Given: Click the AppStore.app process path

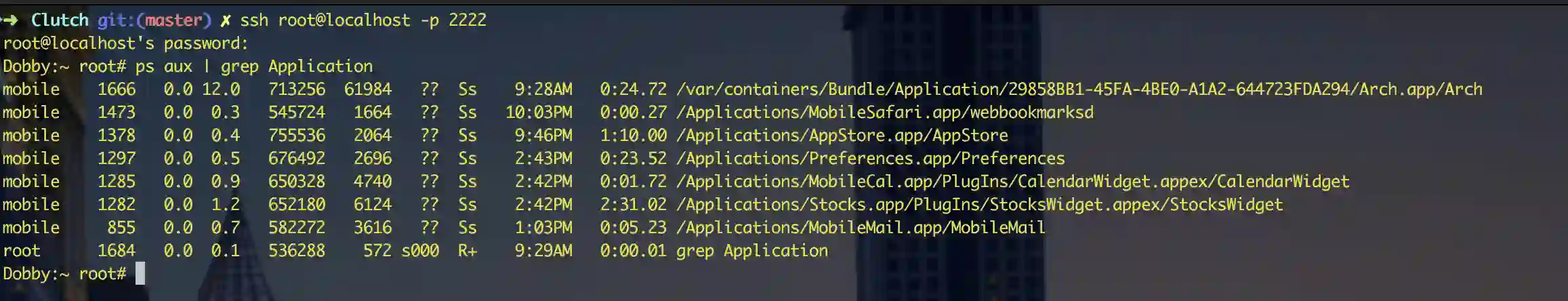Looking at the screenshot, I should point(842,136).
